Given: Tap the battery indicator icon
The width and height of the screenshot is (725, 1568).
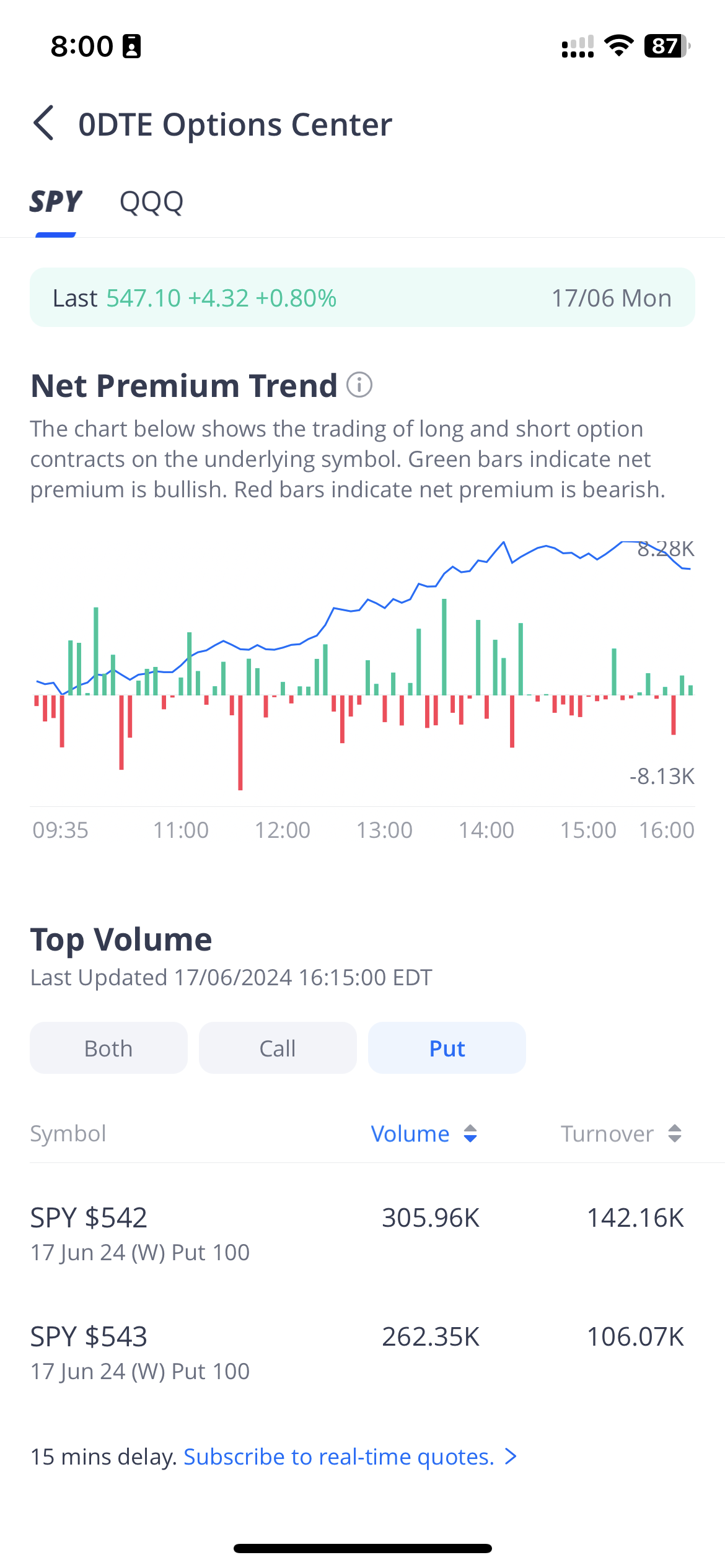Looking at the screenshot, I should tap(667, 46).
